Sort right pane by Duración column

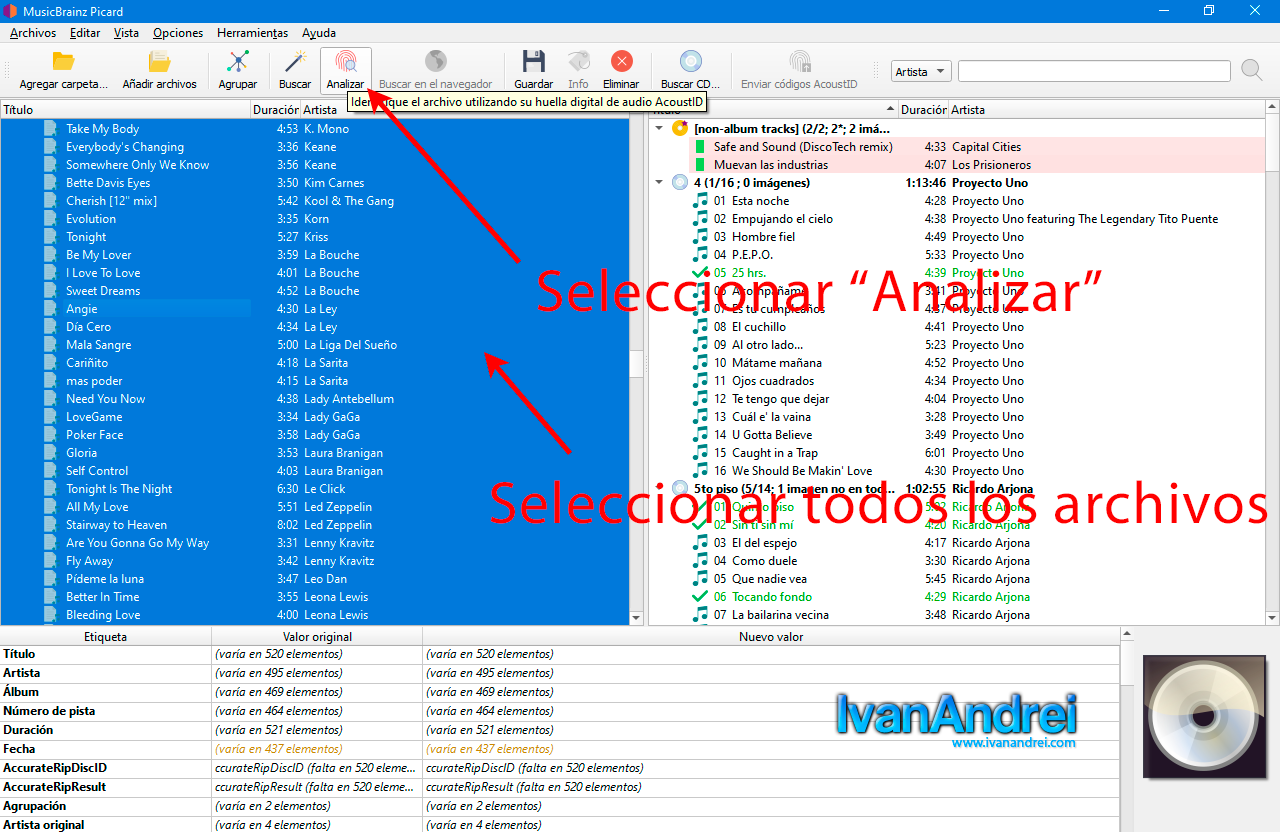click(924, 109)
